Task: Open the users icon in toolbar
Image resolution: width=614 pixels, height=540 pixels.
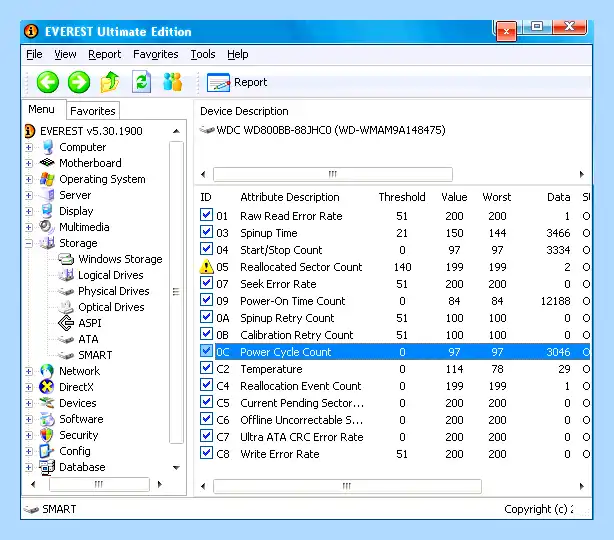Action: click(x=172, y=82)
